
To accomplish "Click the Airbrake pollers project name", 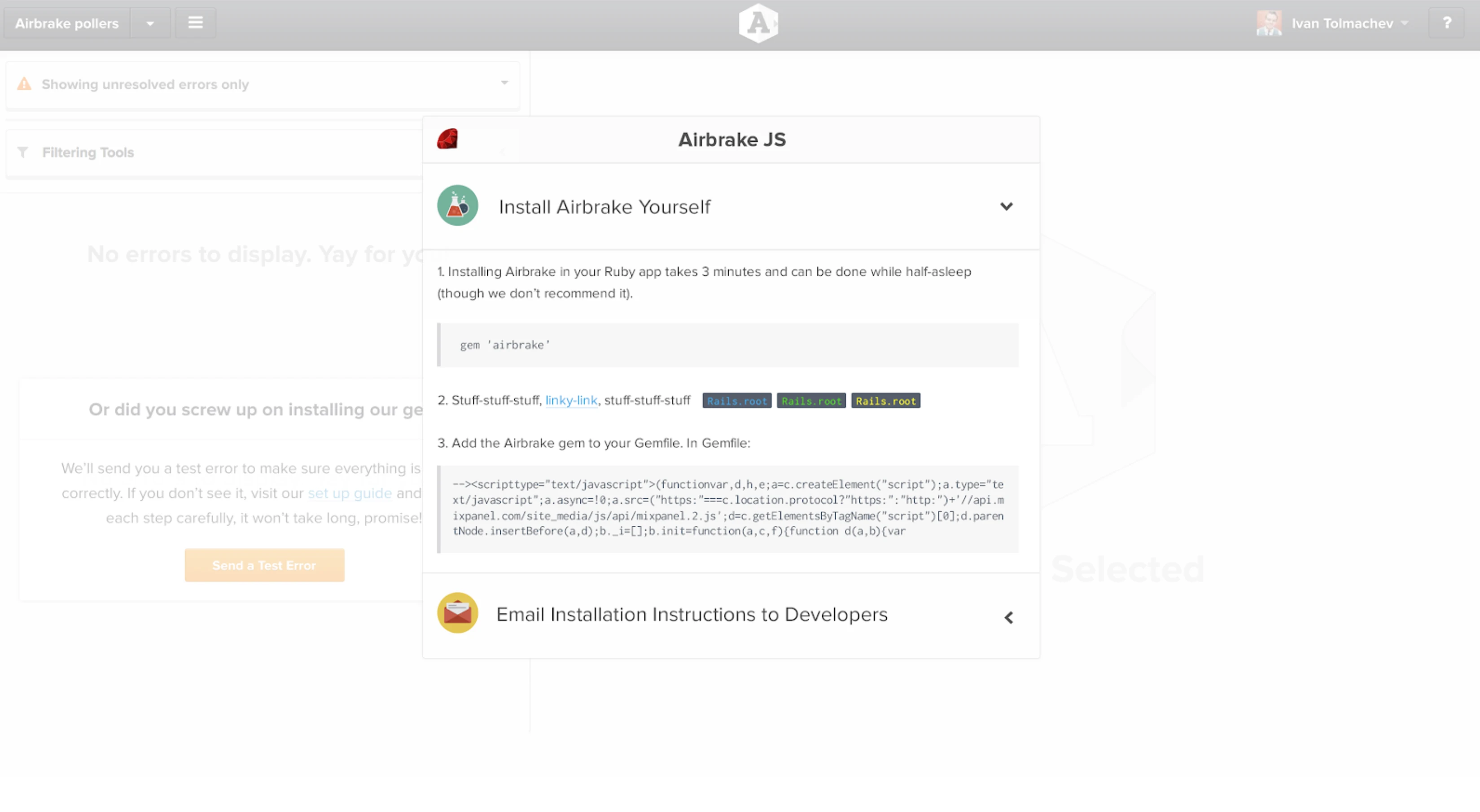I will point(67,23).
